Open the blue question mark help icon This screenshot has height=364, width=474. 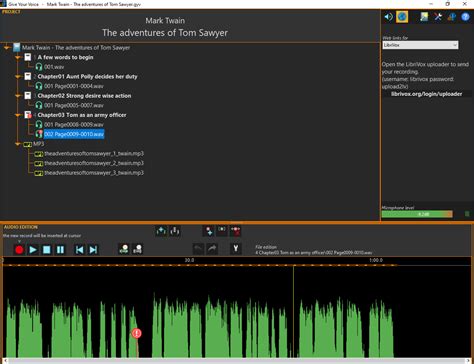pos(465,17)
